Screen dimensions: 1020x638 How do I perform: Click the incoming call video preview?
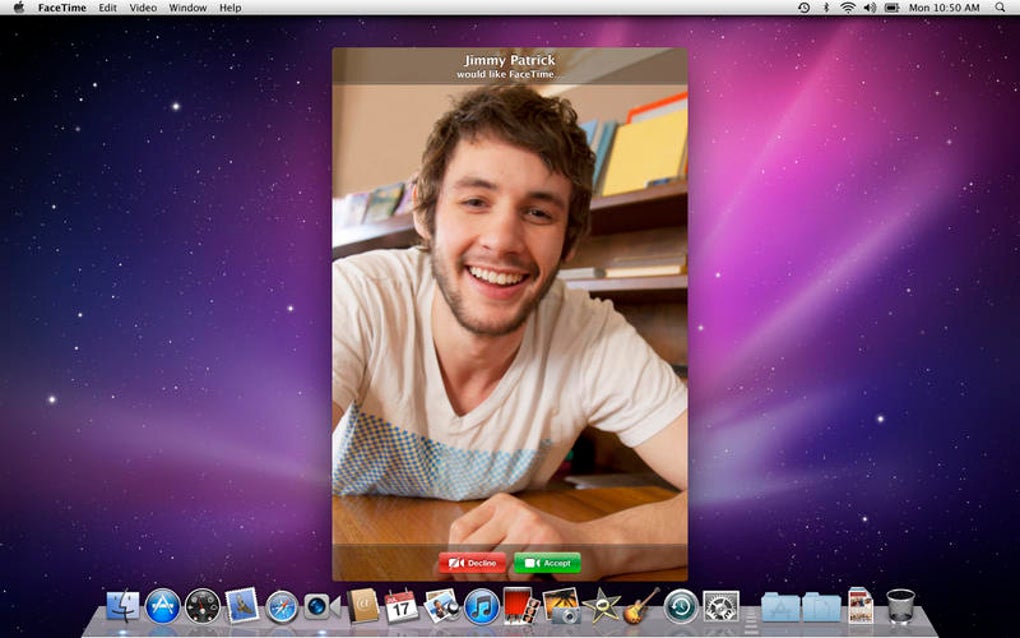point(509,314)
